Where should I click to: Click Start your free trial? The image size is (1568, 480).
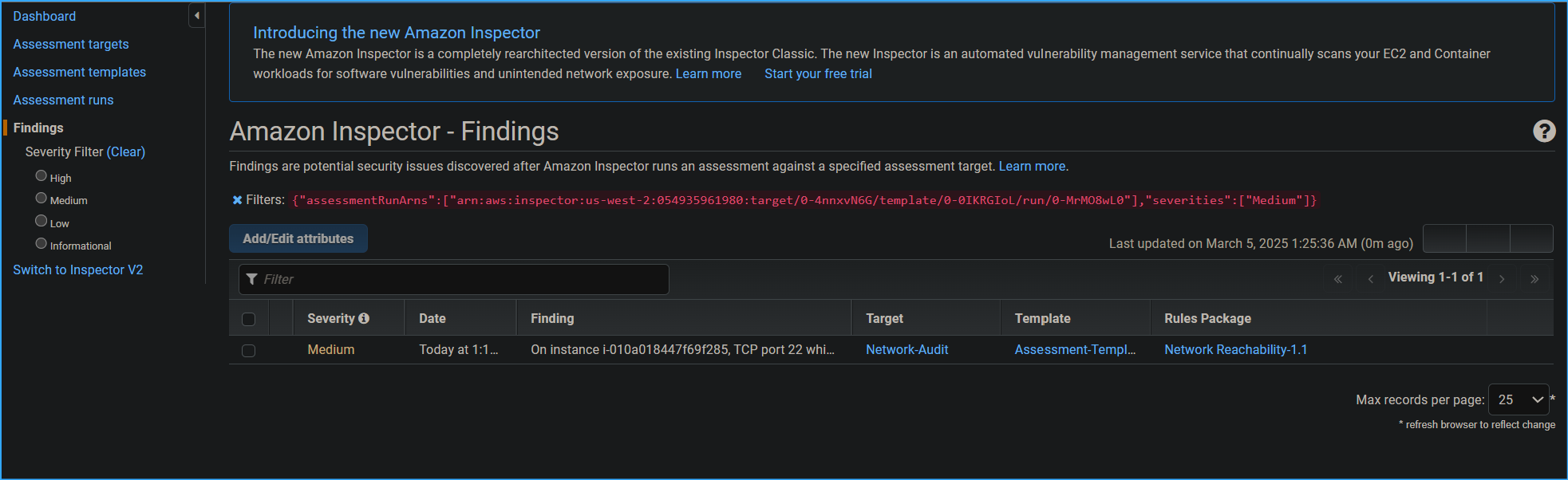click(818, 73)
